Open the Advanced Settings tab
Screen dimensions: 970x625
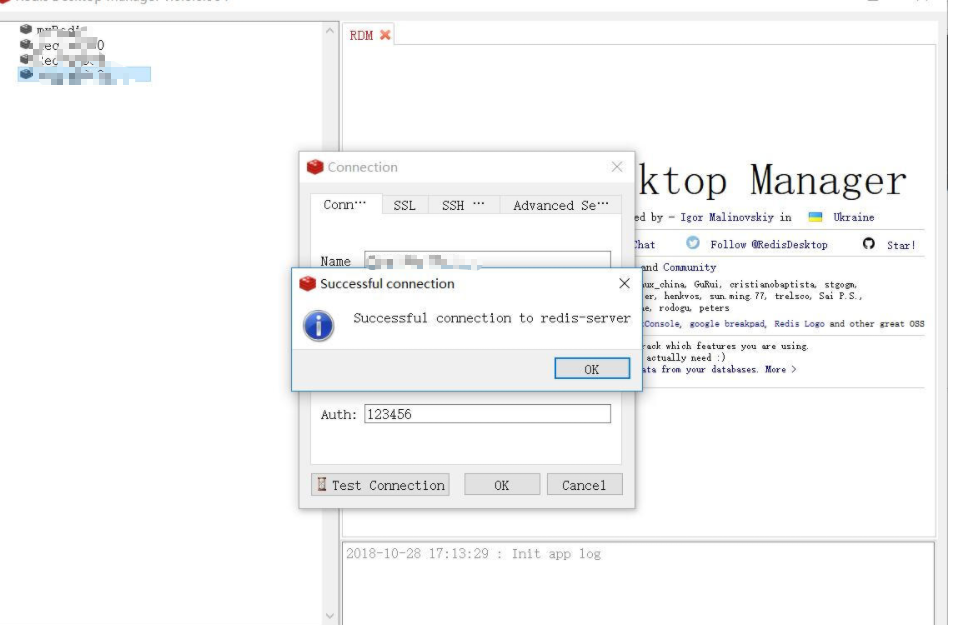pyautogui.click(x=560, y=205)
